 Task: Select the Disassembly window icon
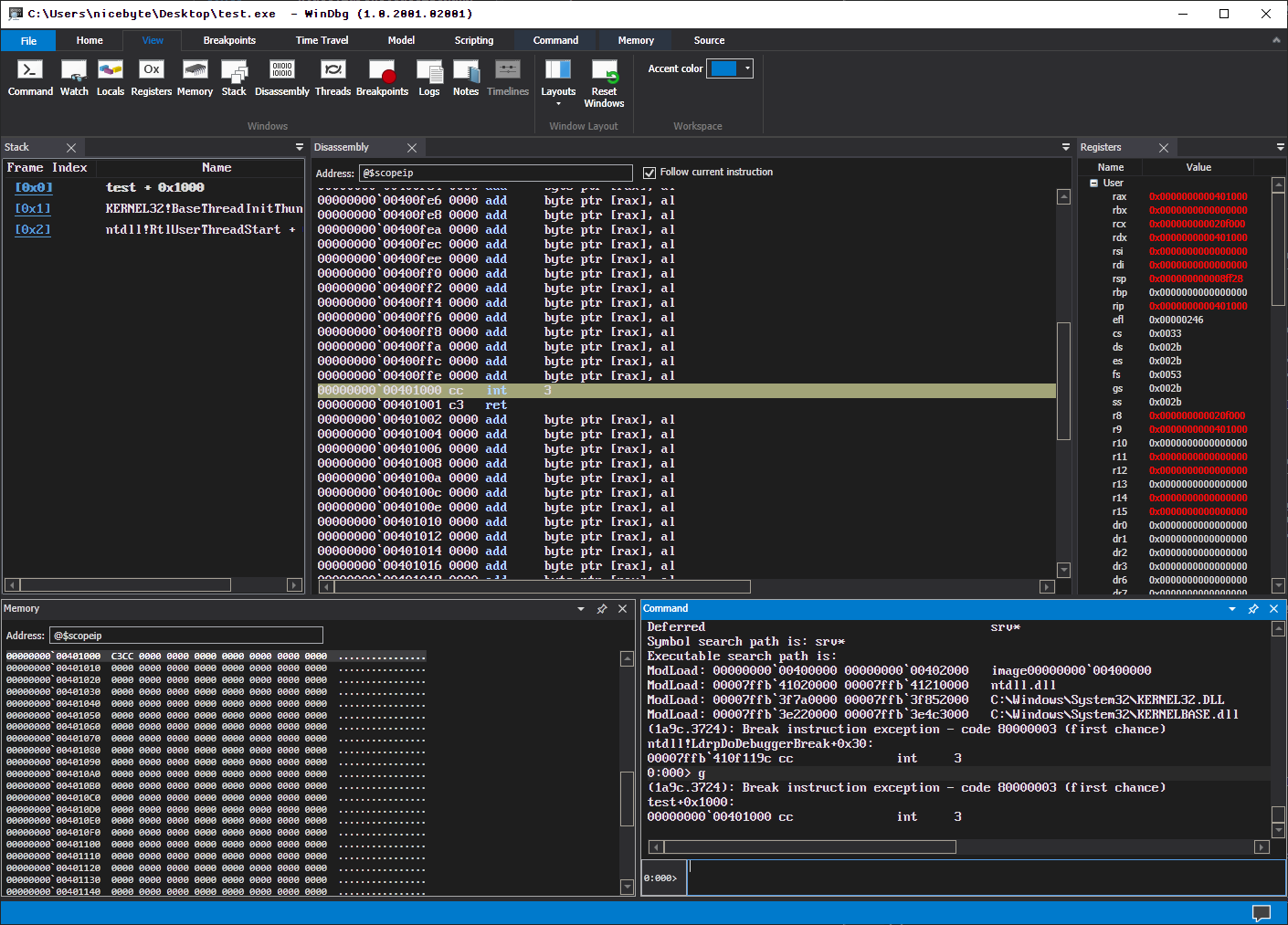281,78
